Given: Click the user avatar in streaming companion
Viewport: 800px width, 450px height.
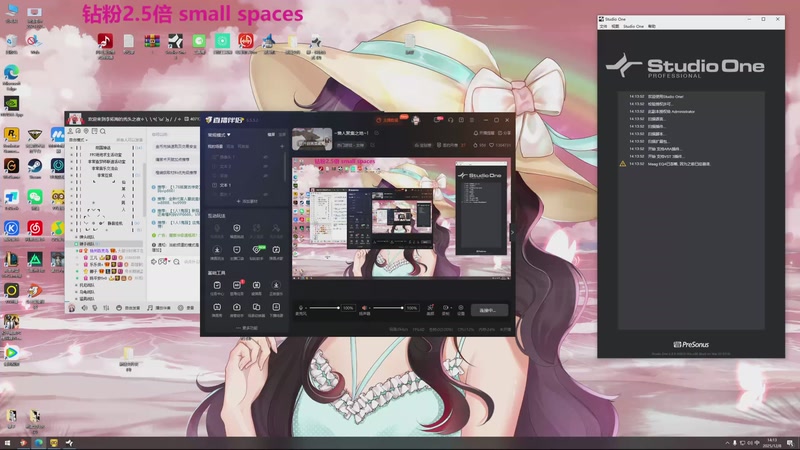Looking at the screenshot, I should [416, 120].
